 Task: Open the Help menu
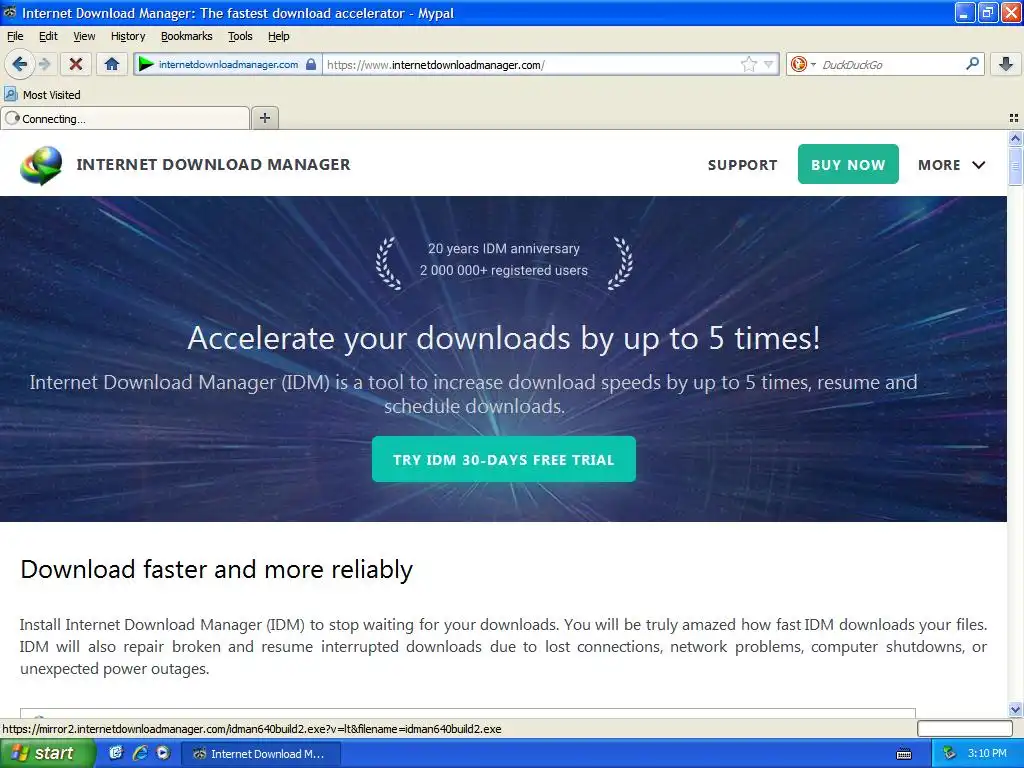click(x=279, y=36)
